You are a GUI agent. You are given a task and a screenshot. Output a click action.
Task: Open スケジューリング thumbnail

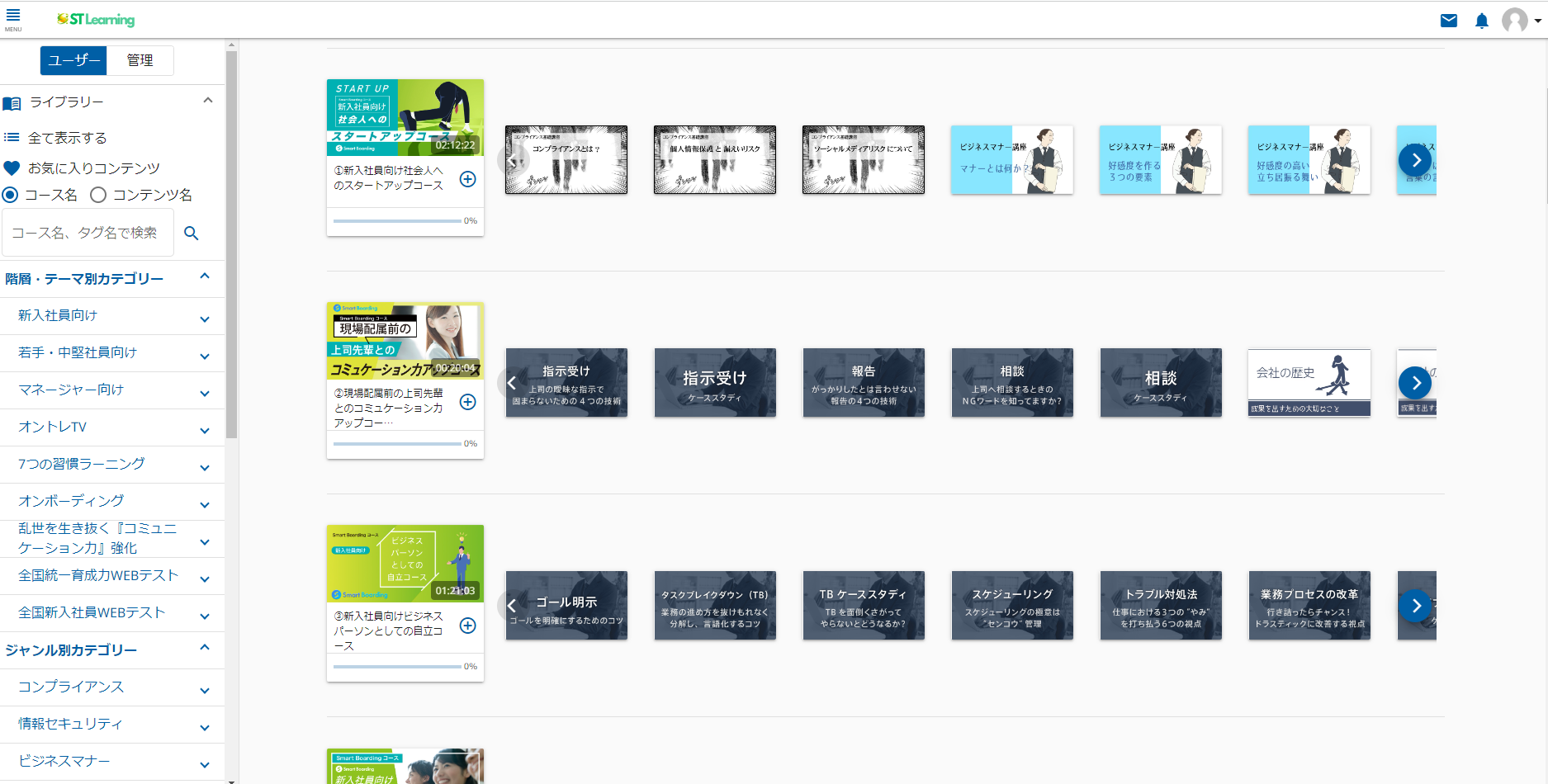(1012, 606)
